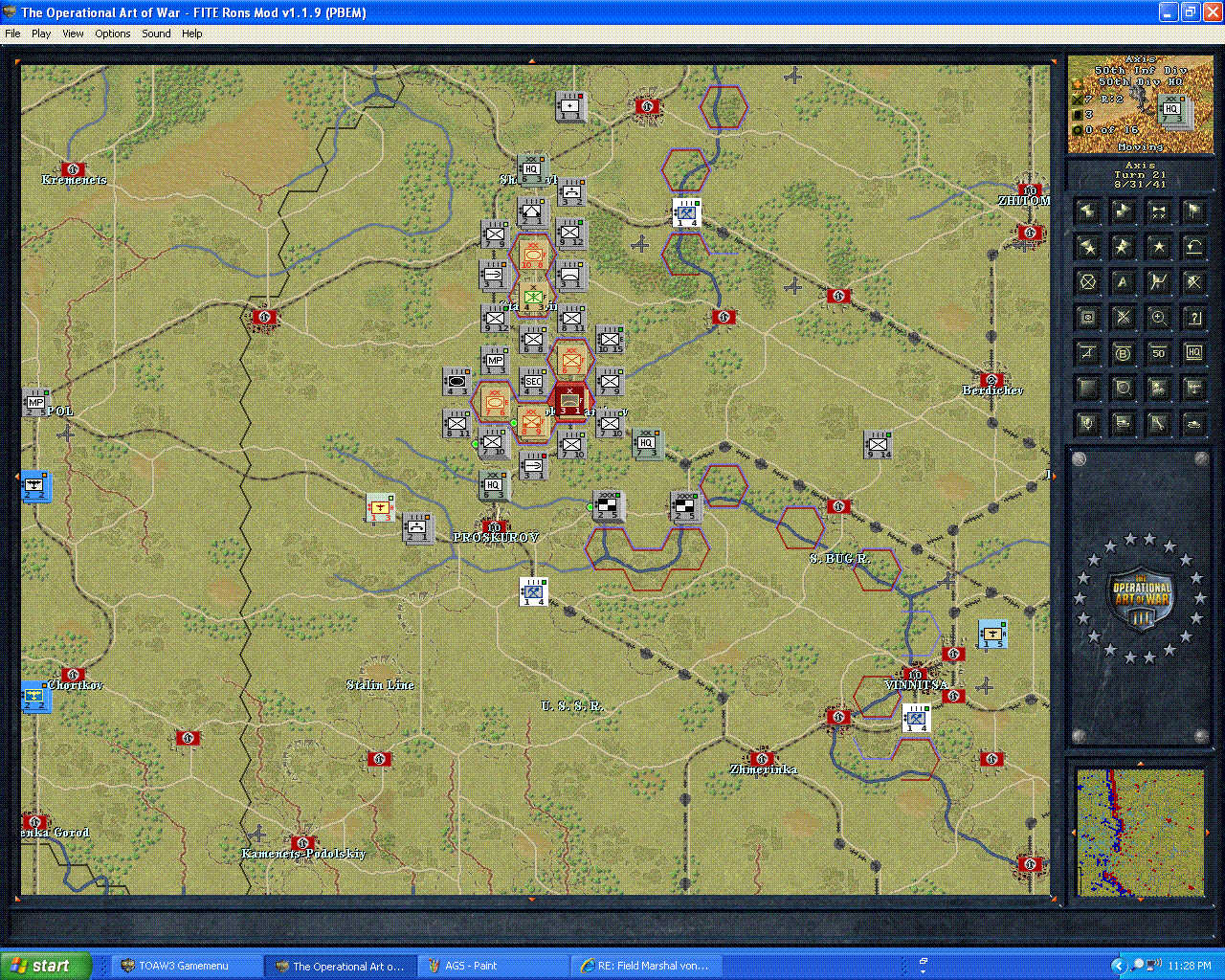Viewport: 1225px width, 980px height.
Task: Click the unit counter box icon button
Action: click(x=1087, y=318)
